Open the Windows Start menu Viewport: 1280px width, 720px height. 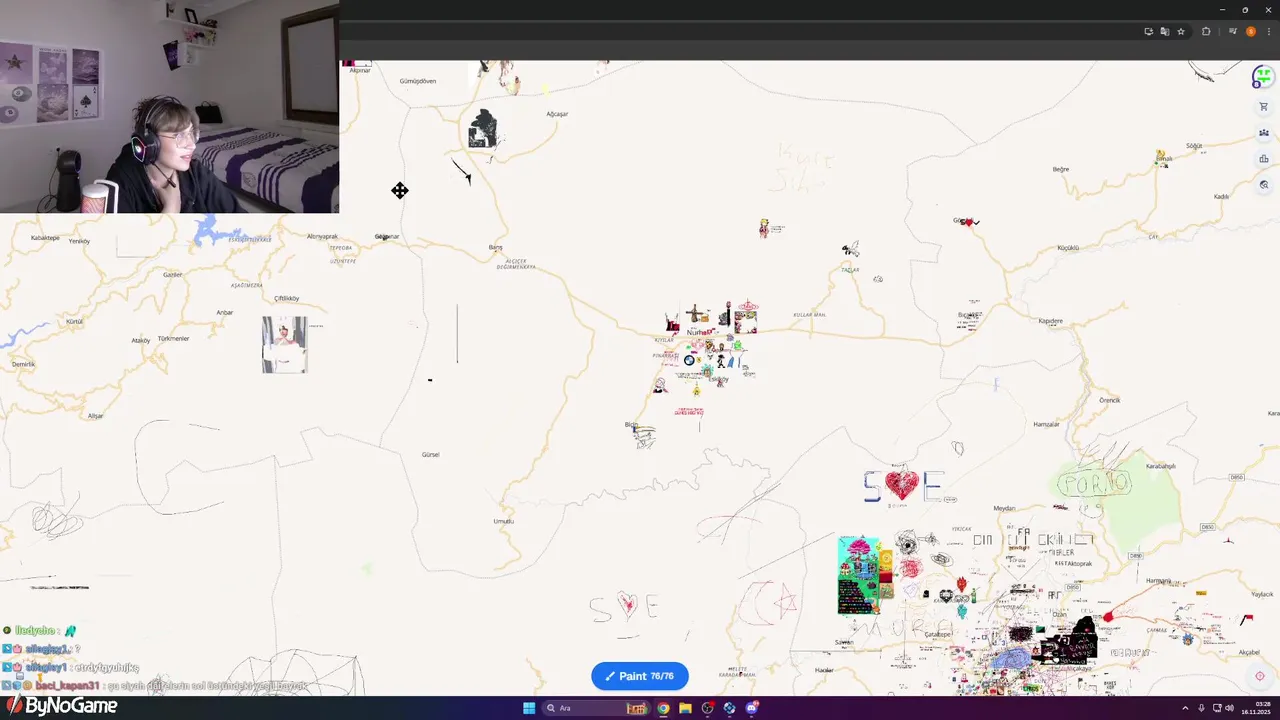point(529,708)
